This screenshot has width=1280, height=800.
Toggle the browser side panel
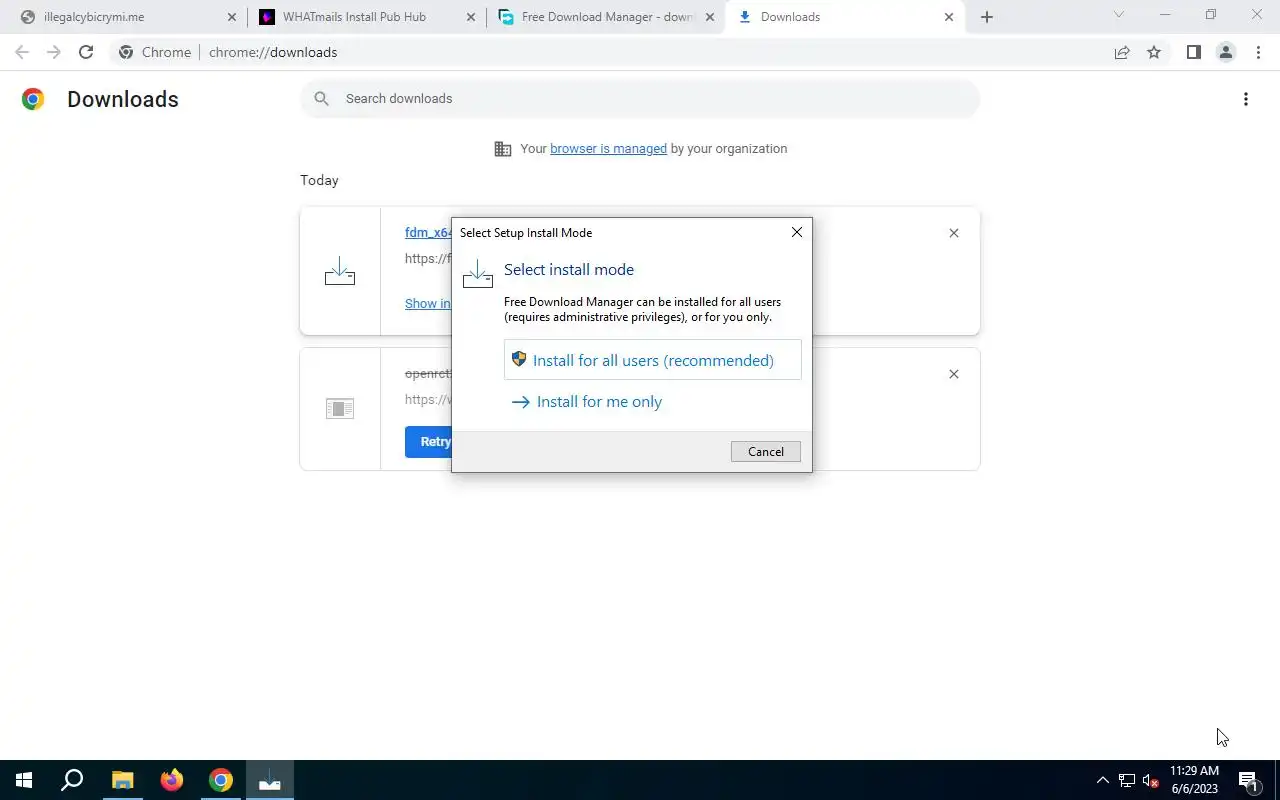[1193, 52]
